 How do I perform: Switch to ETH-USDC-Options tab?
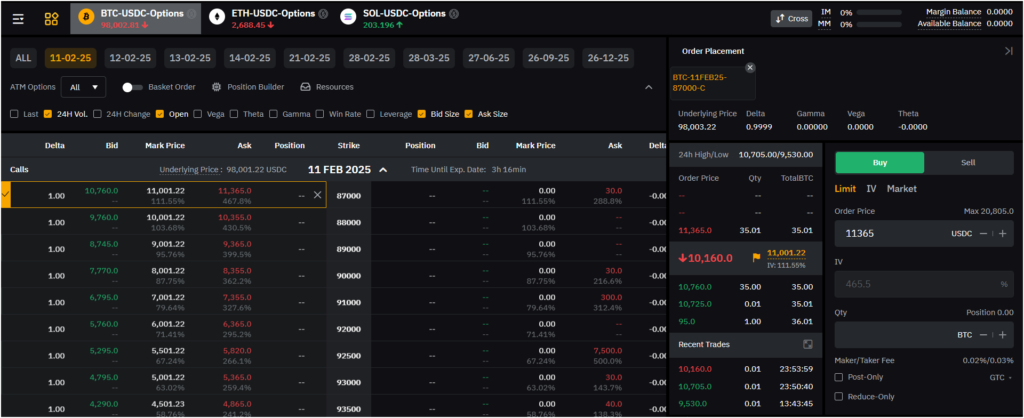(x=268, y=18)
